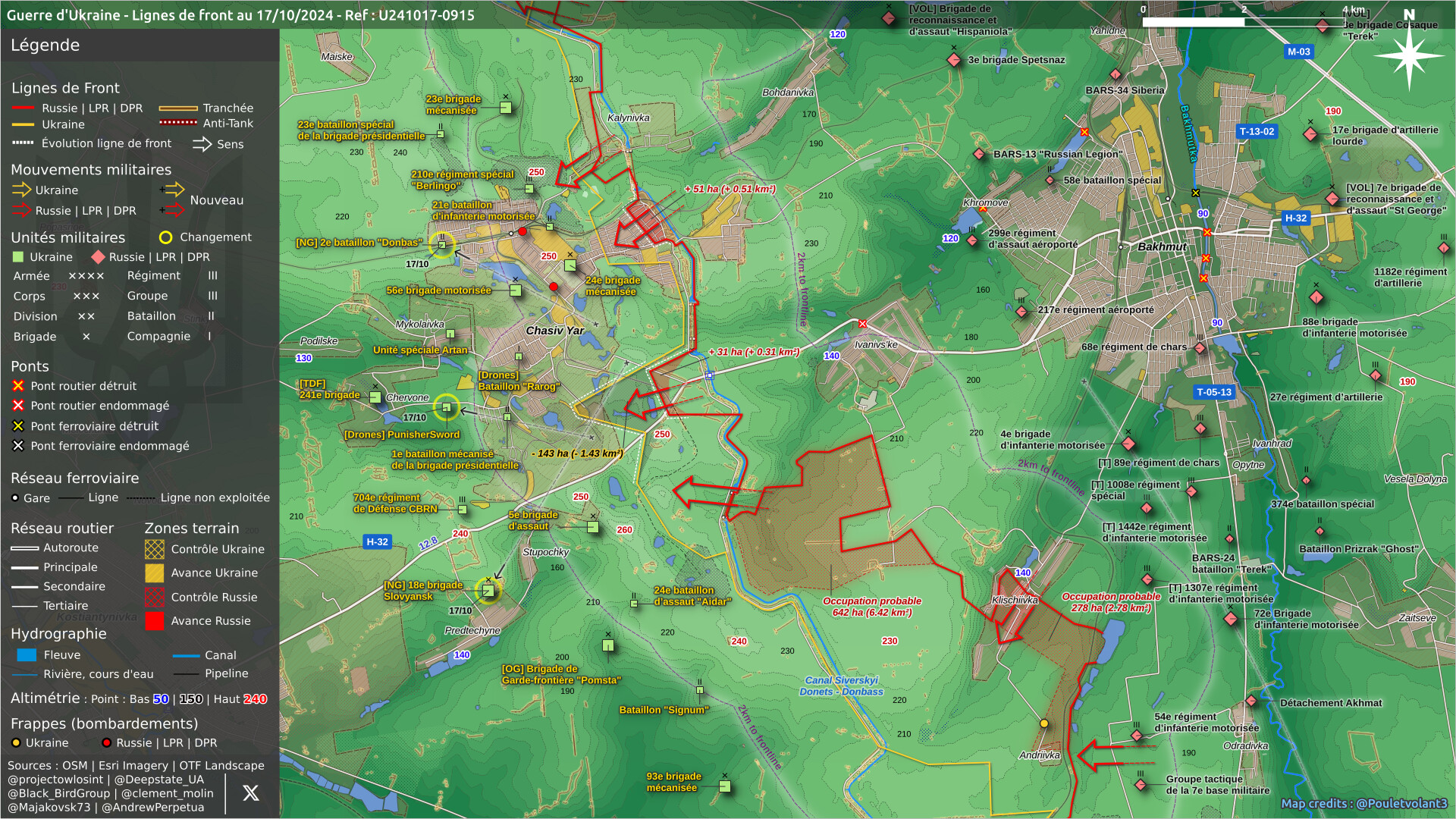Click the T-05-13 road shield
This screenshot has width=1456, height=819.
(x=1213, y=392)
